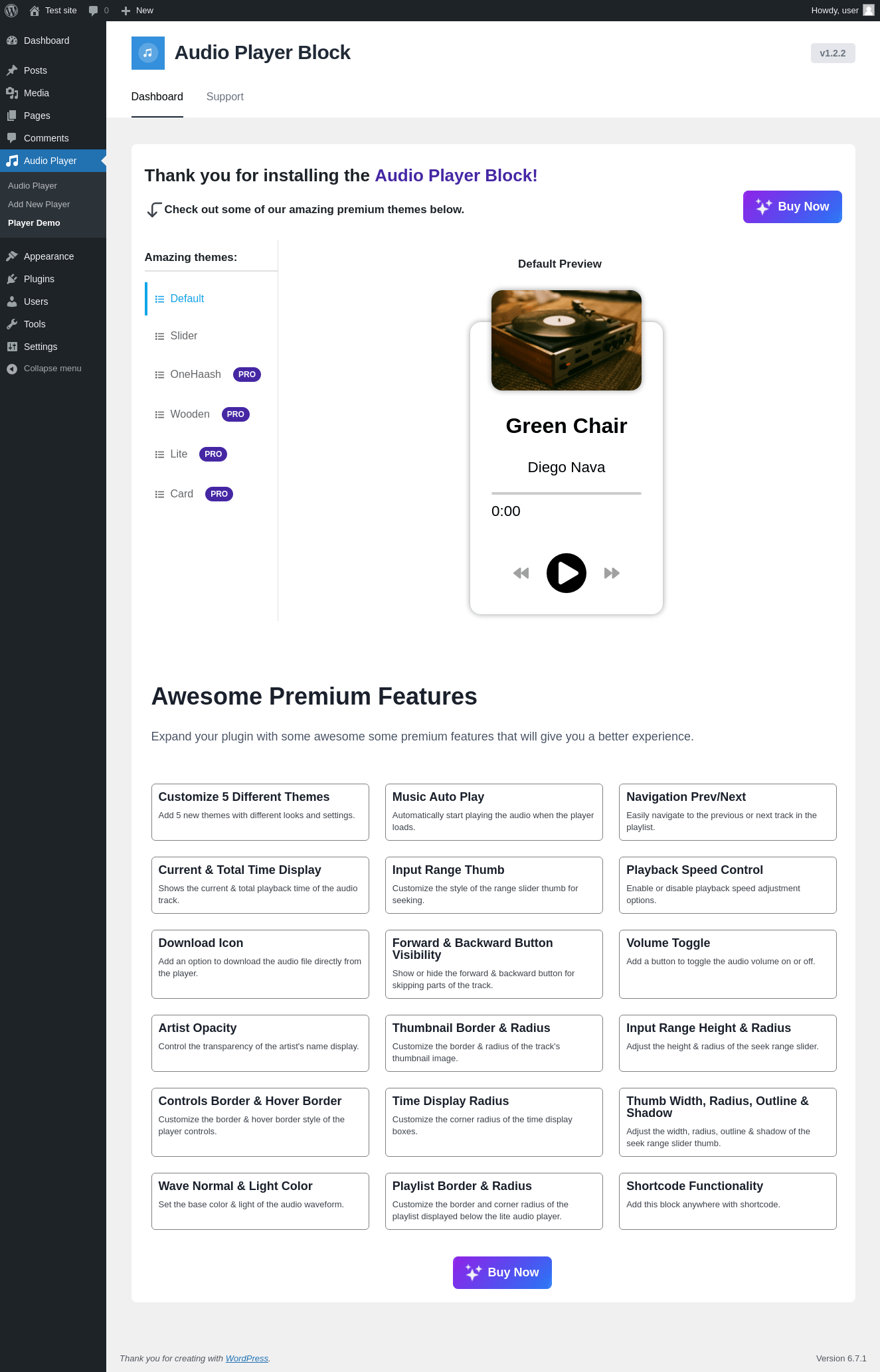The image size is (880, 1372).
Task: Click the Download Icon feature card
Action: point(260,964)
